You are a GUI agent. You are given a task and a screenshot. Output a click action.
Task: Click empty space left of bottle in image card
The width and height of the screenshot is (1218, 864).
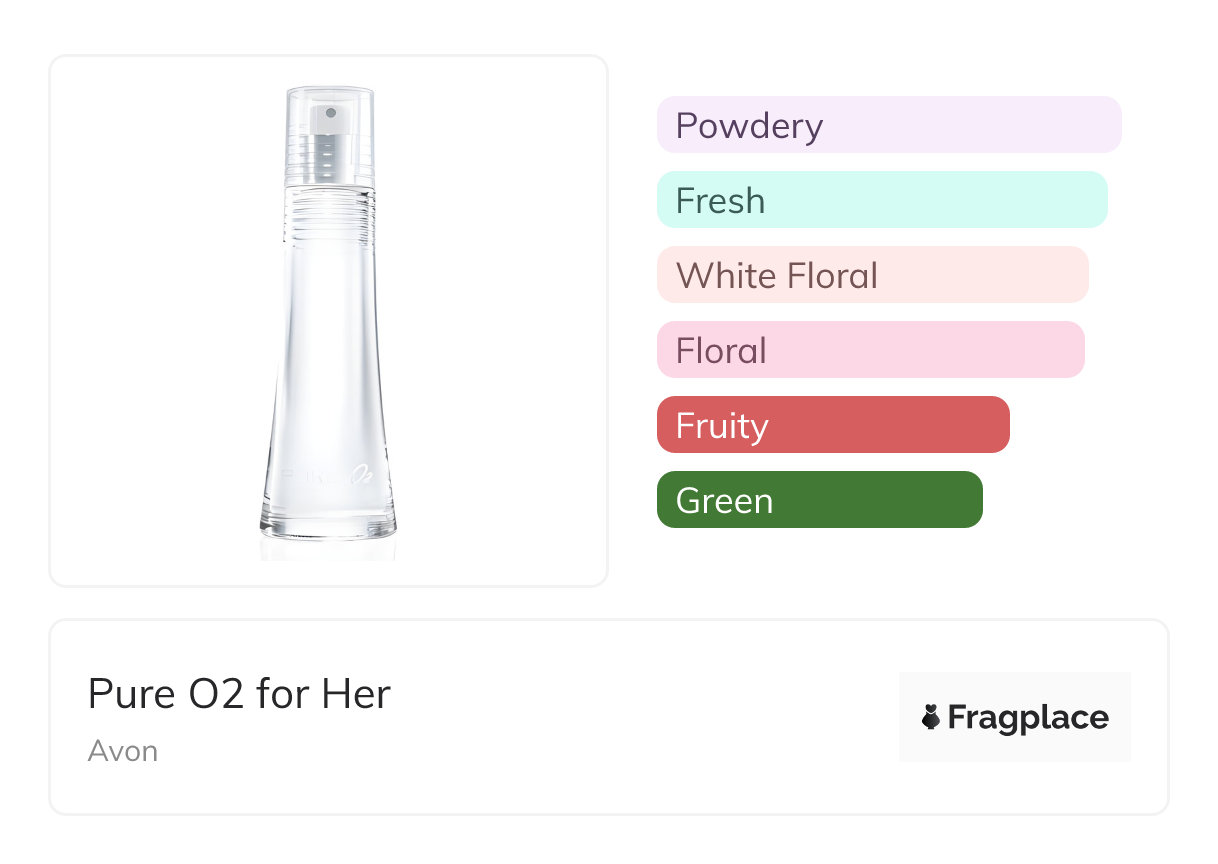tap(150, 320)
